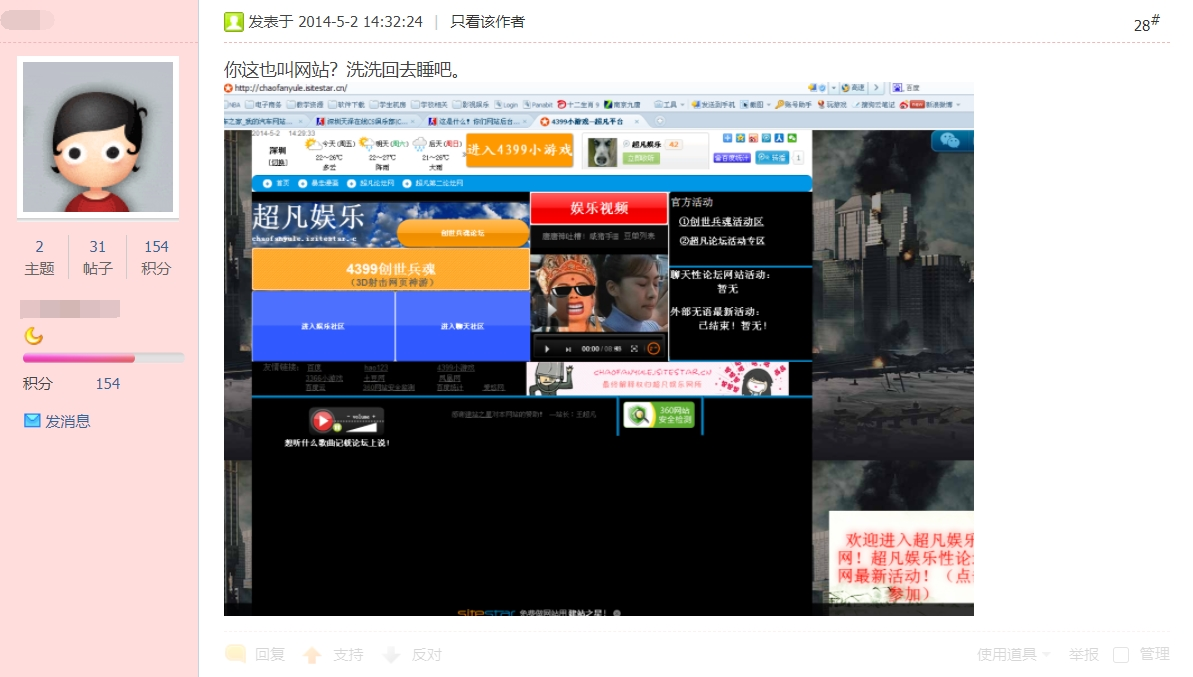This screenshot has width=1193, height=677.
Task: View the 积分 154 stat beside 帖子
Action: 156,257
